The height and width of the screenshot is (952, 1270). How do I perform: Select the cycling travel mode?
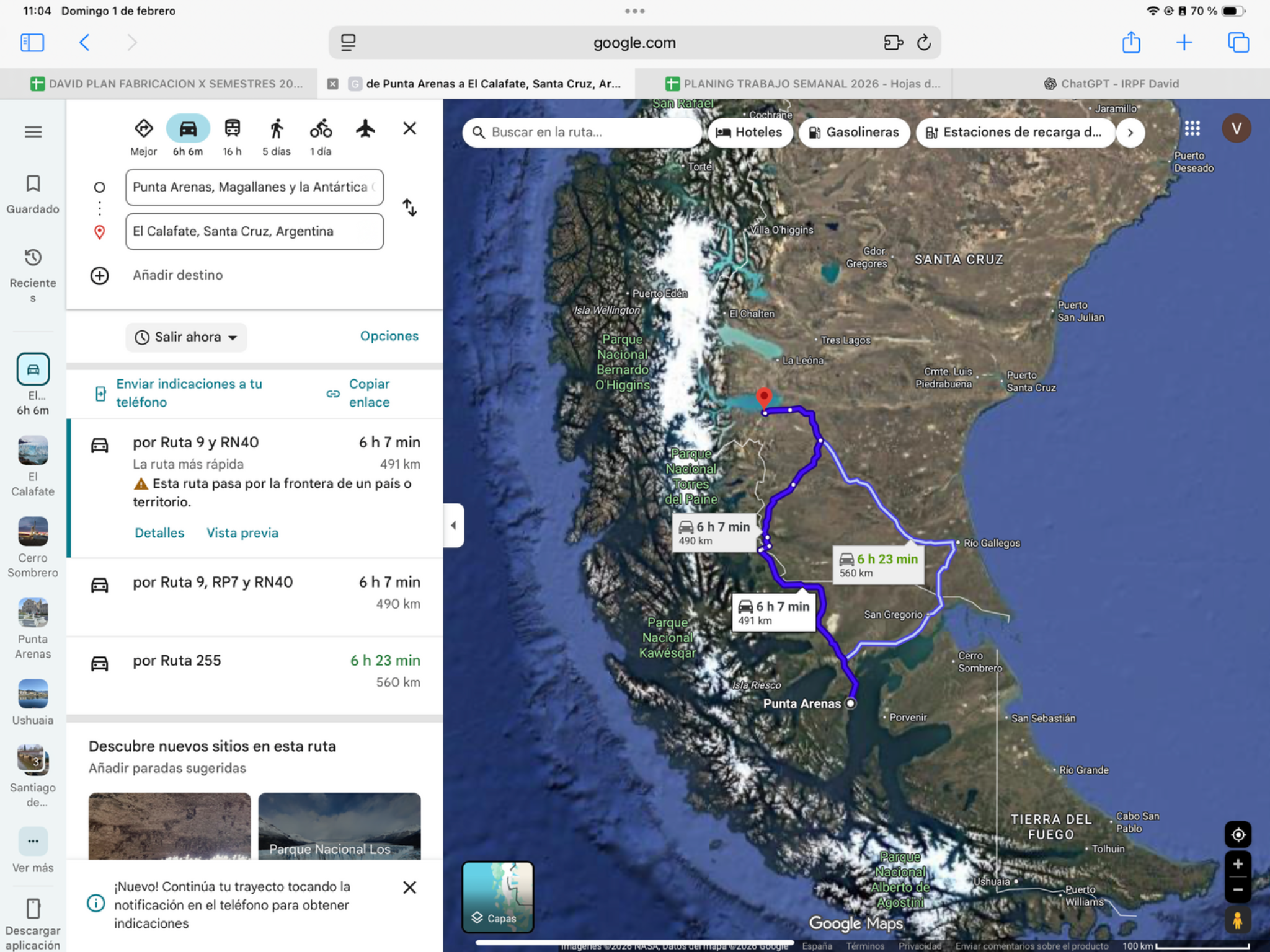[x=321, y=129]
